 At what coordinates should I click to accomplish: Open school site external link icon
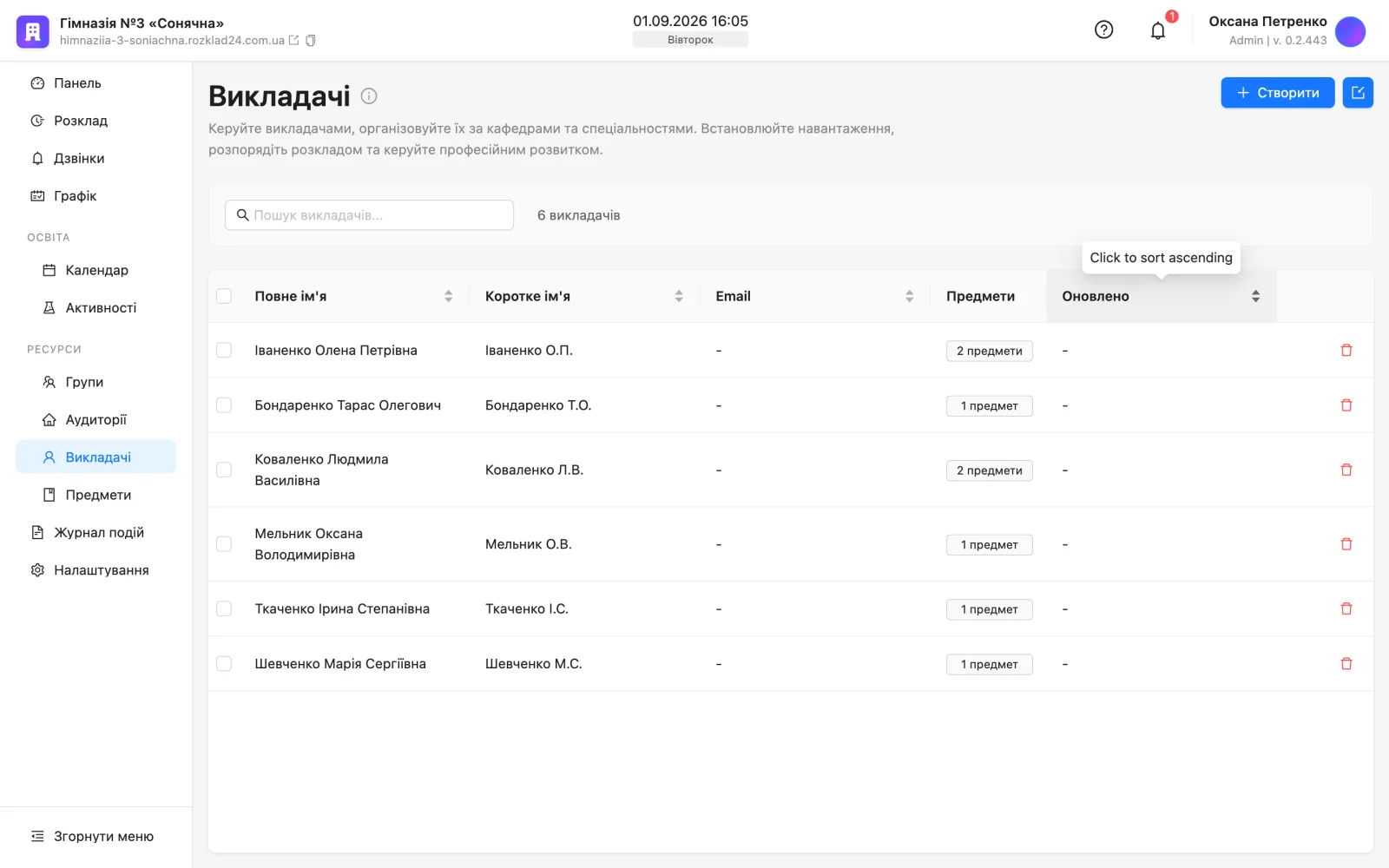[x=293, y=41]
